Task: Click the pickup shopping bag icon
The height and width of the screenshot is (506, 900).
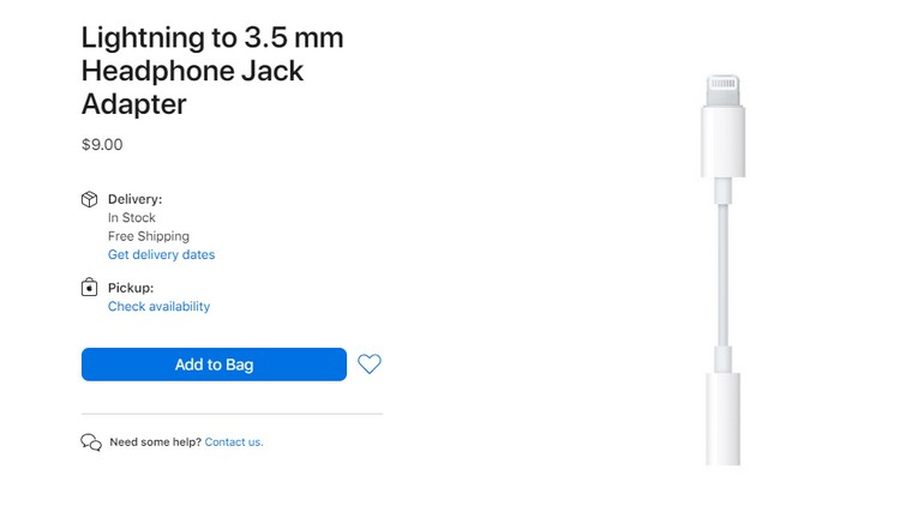Action: point(89,288)
